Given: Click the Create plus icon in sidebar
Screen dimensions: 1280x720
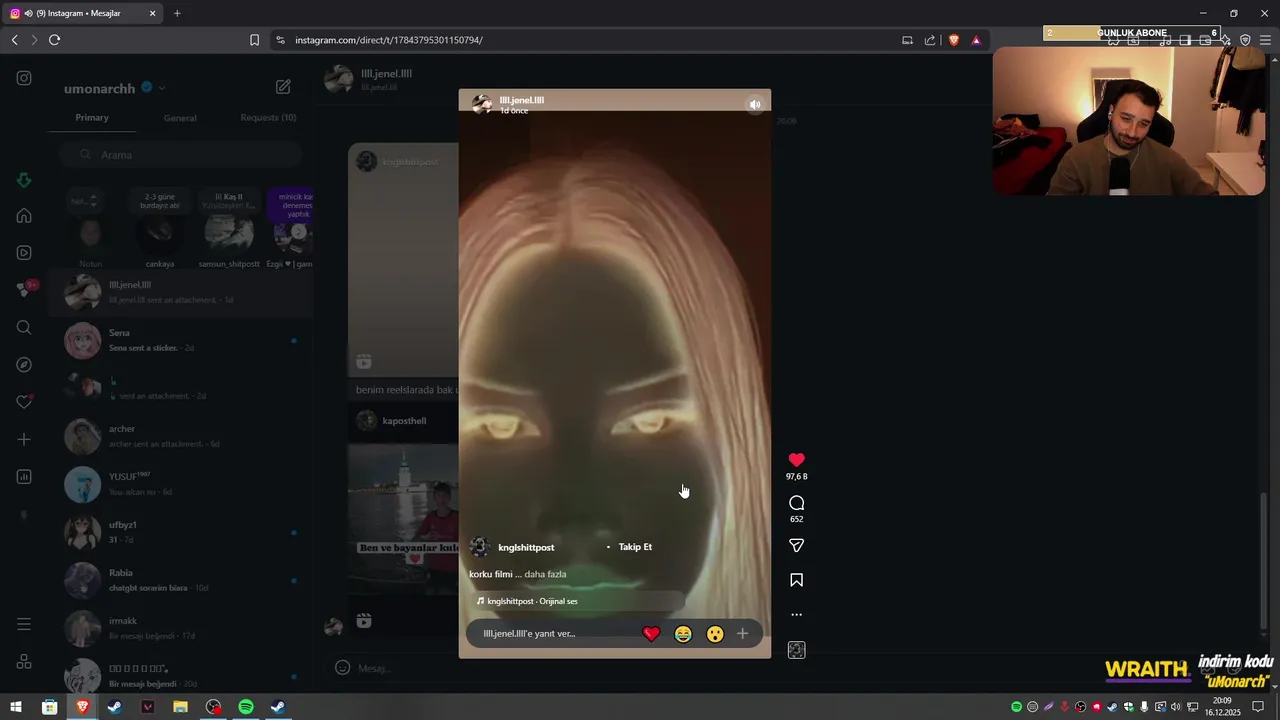Looking at the screenshot, I should (x=24, y=440).
